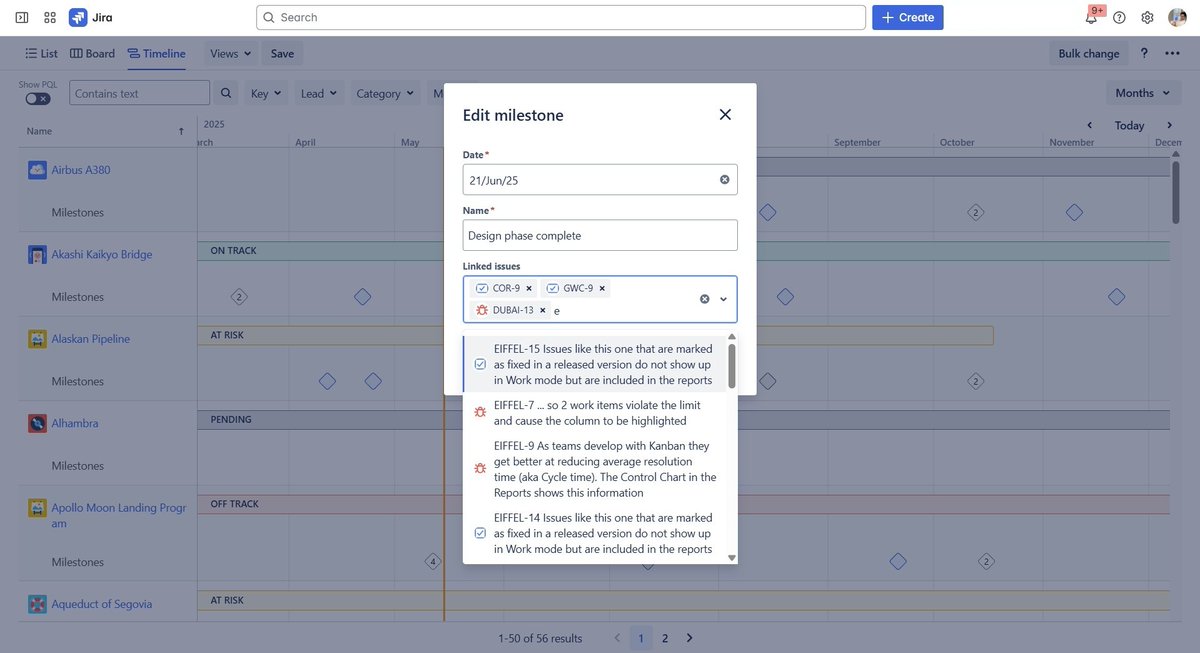Edit the milestone Name field
Screen dimensions: 1200x653
click(x=600, y=235)
